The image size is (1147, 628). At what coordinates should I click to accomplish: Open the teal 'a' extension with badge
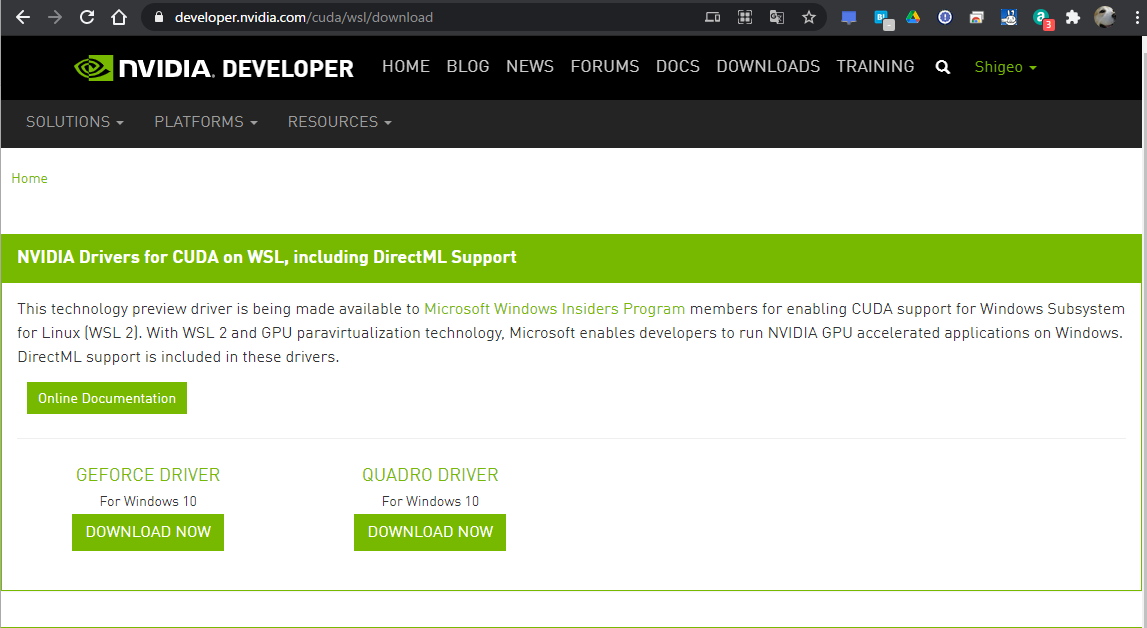[1043, 18]
